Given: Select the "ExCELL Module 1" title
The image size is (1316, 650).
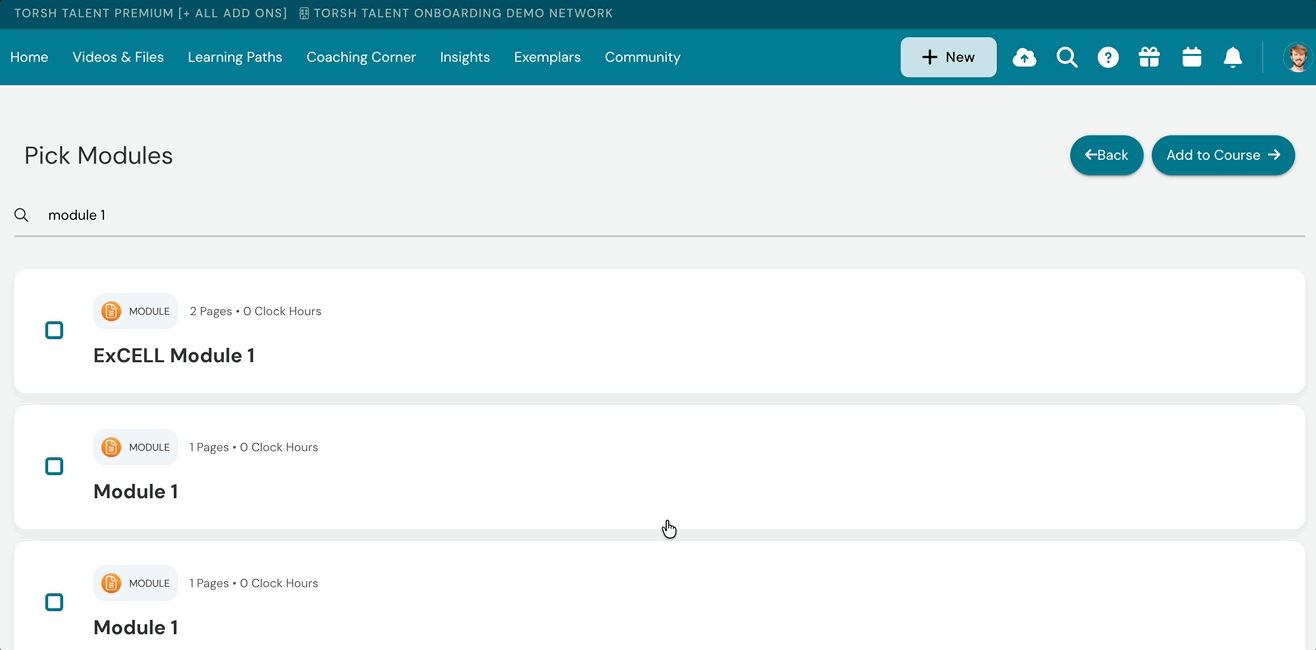Looking at the screenshot, I should (x=174, y=355).
